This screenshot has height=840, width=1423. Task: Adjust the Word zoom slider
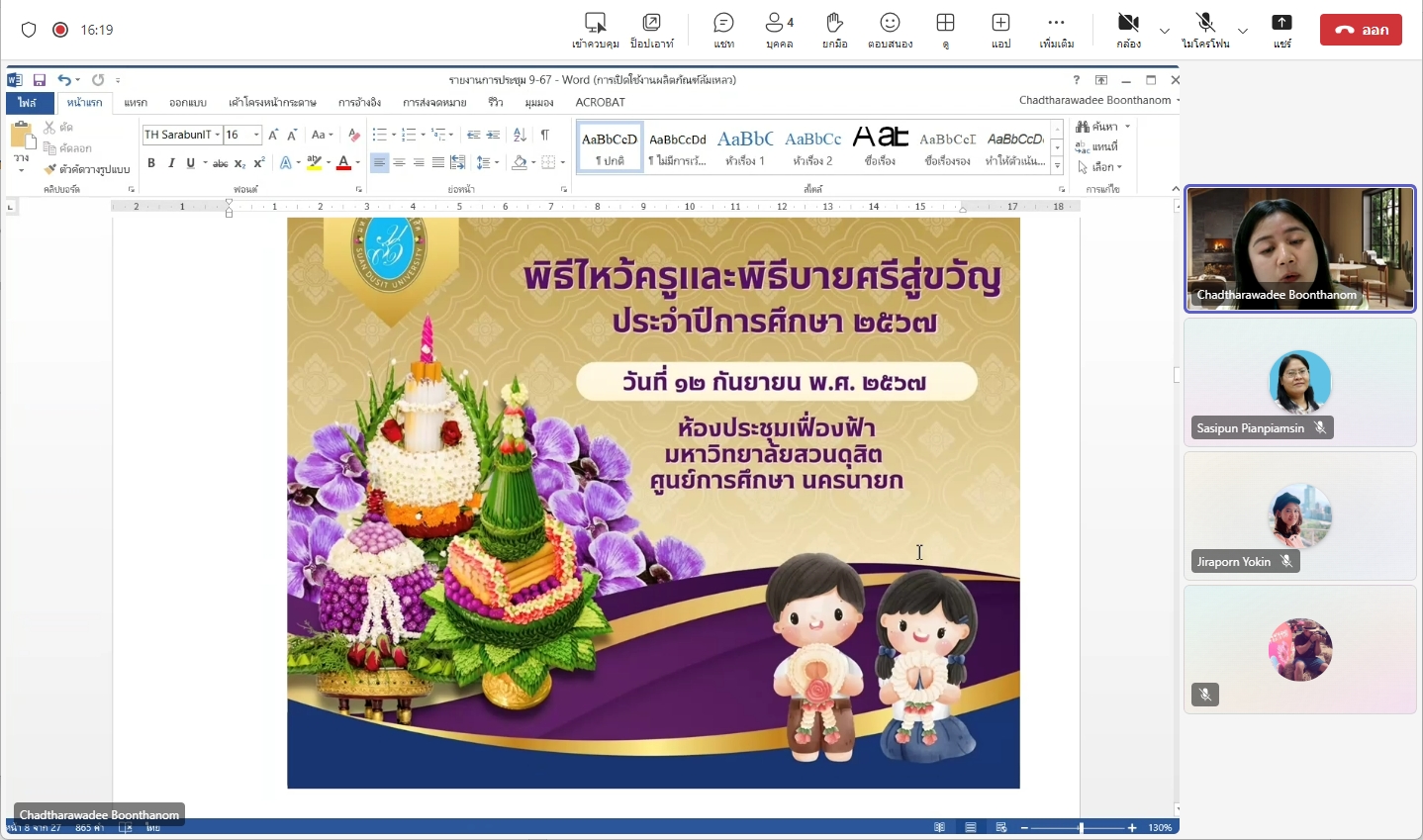pyautogui.click(x=1081, y=827)
